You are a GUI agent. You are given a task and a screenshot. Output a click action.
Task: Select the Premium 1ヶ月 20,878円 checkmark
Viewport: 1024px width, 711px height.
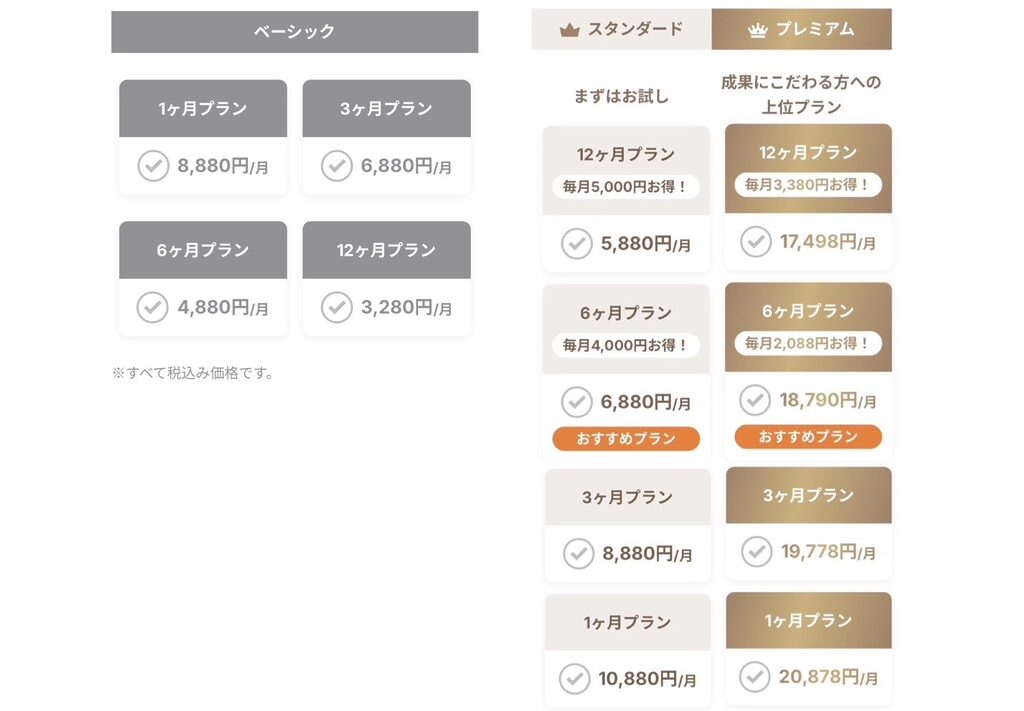pyautogui.click(x=755, y=677)
